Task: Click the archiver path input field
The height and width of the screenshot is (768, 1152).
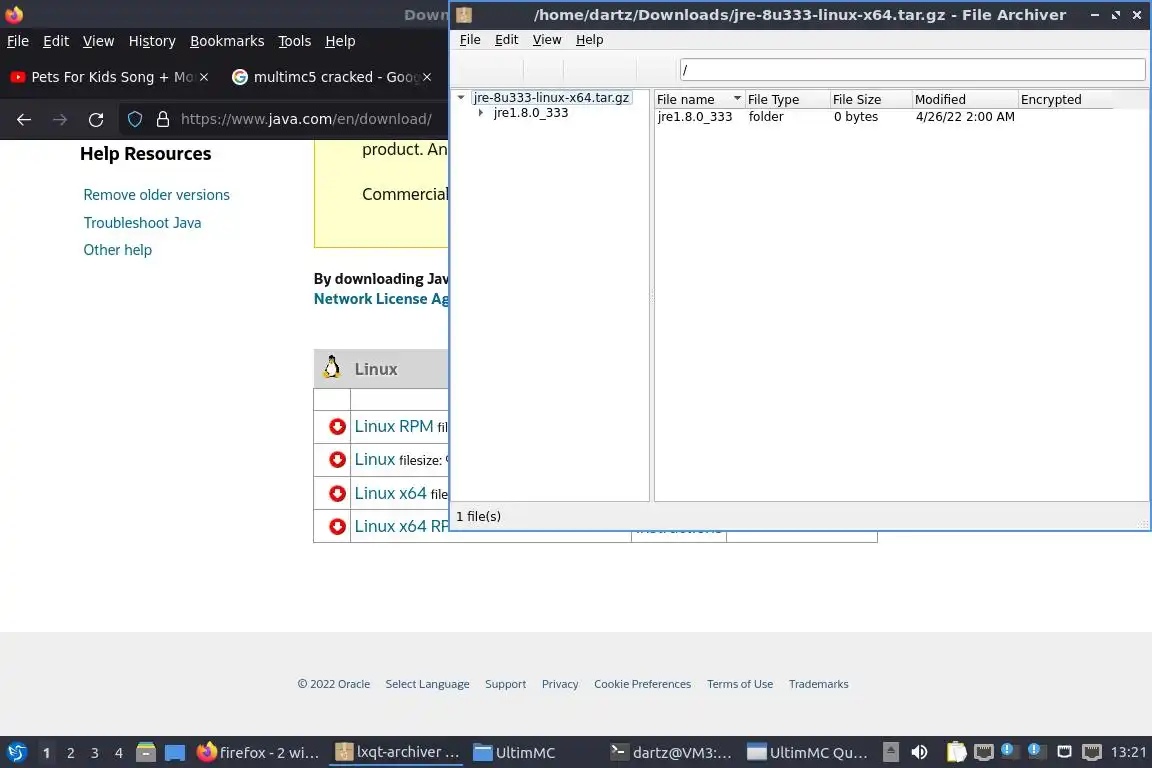Action: [912, 70]
